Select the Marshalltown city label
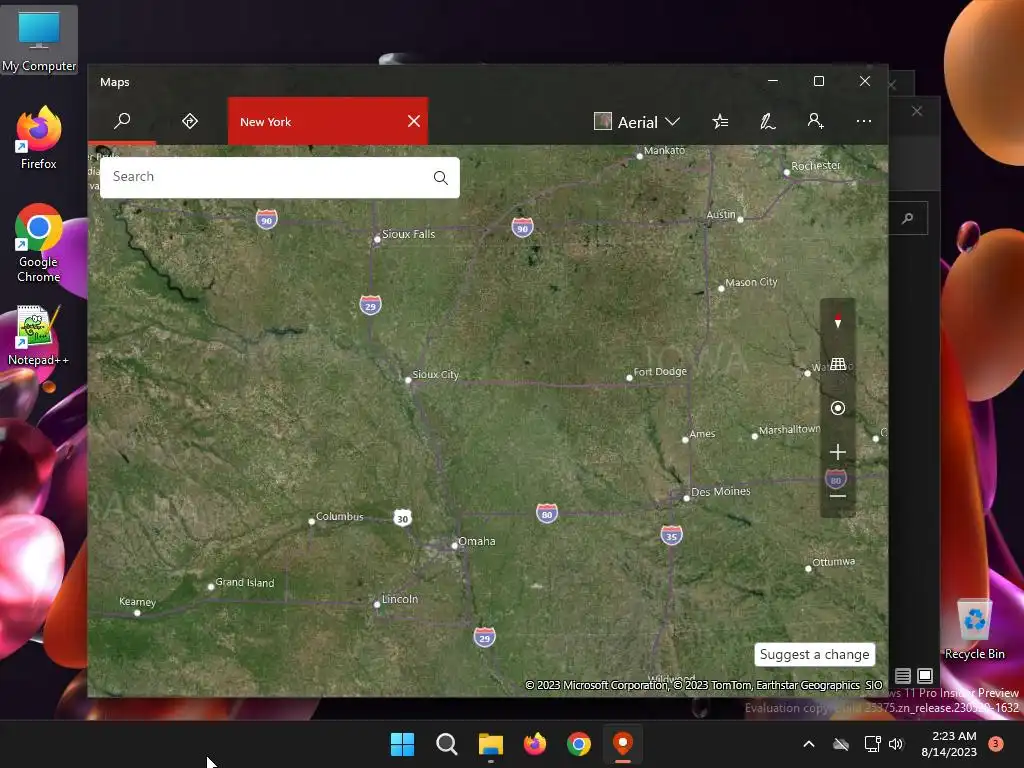The width and height of the screenshot is (1024, 768). (x=789, y=429)
